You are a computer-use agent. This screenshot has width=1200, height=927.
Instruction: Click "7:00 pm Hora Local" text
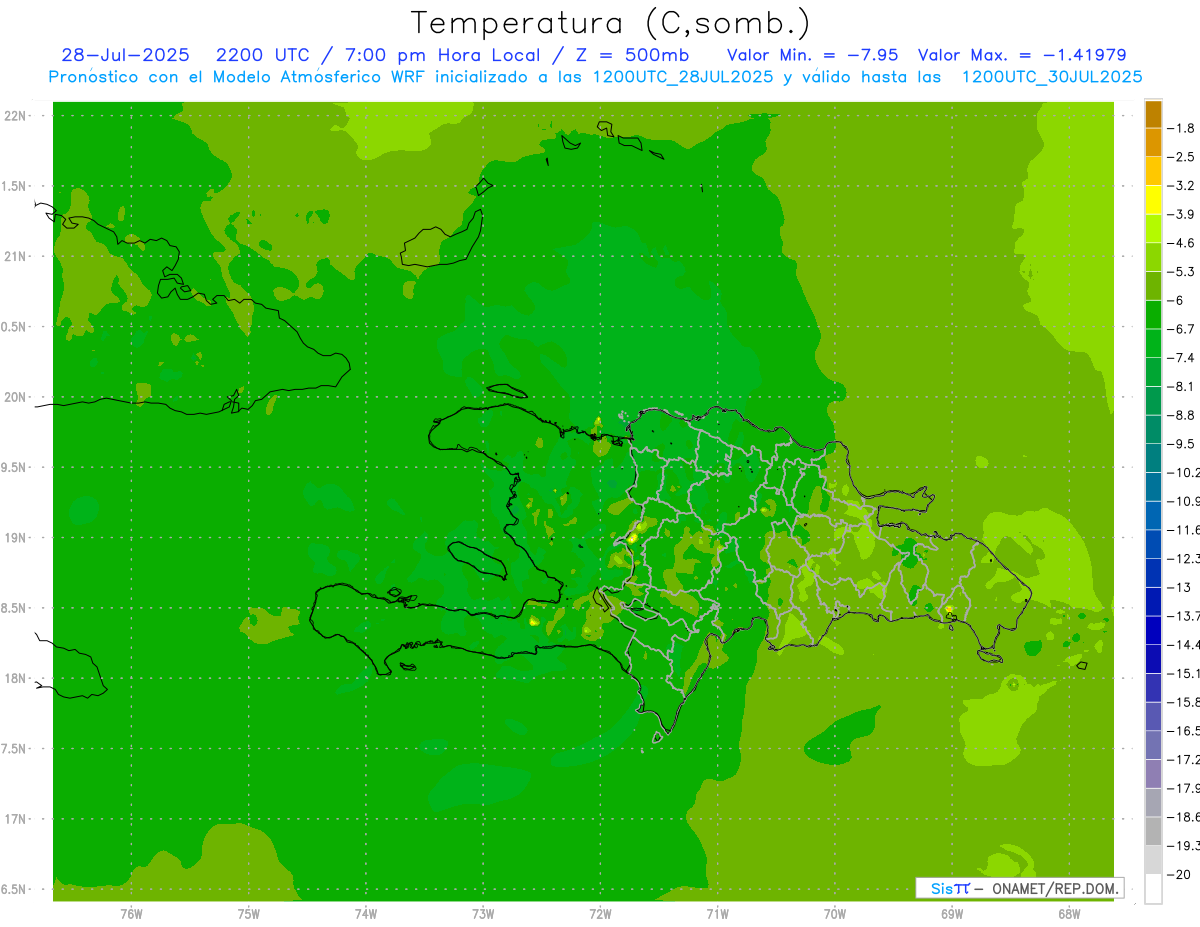coord(443,55)
